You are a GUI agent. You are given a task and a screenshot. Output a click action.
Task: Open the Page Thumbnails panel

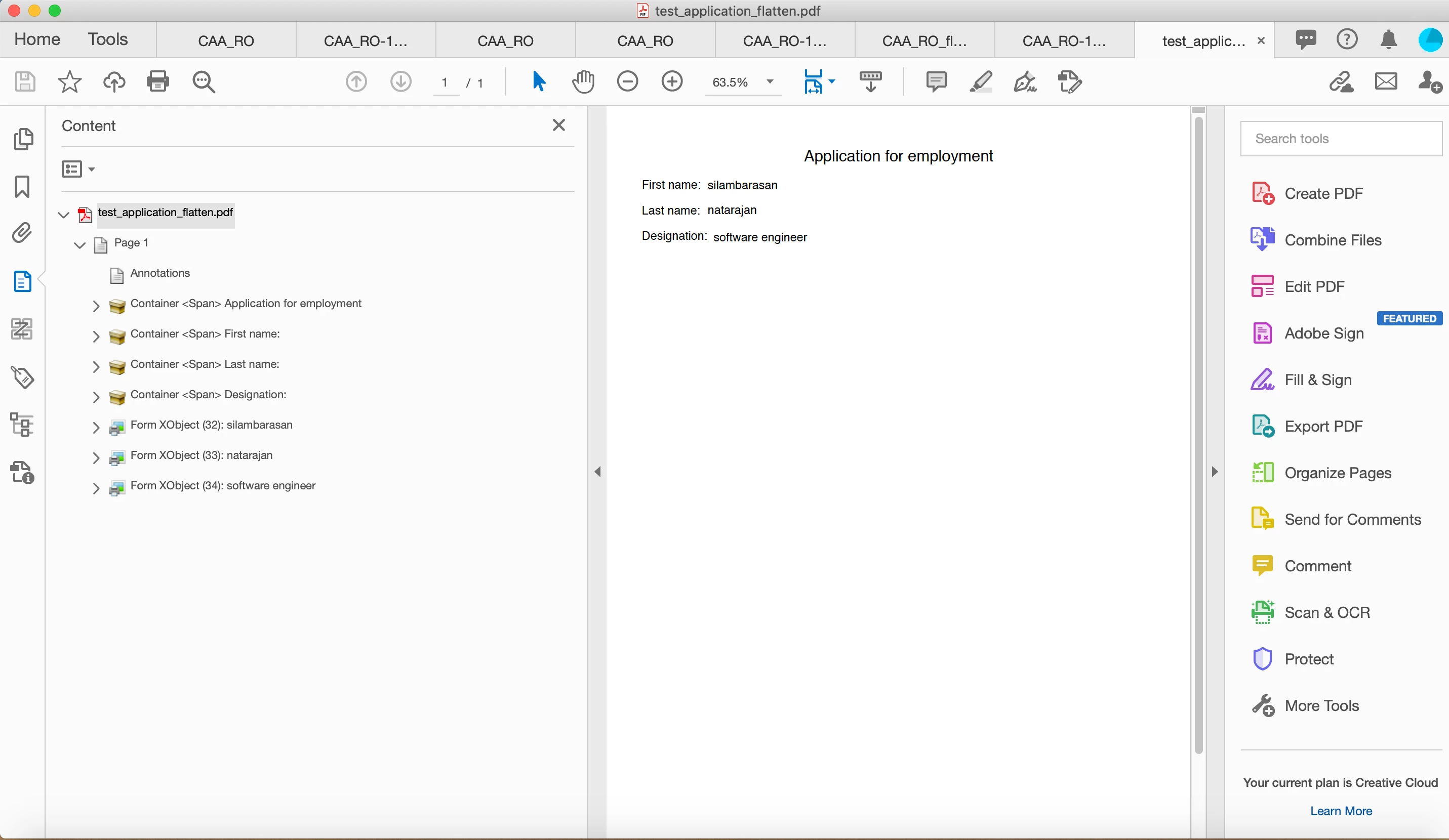tap(23, 139)
